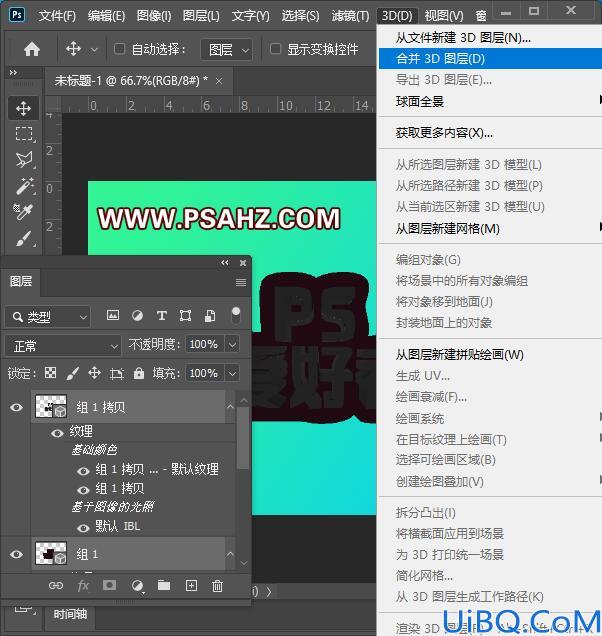Hide the 默认纹理 texture entry
This screenshot has width=602, height=636.
[83, 471]
